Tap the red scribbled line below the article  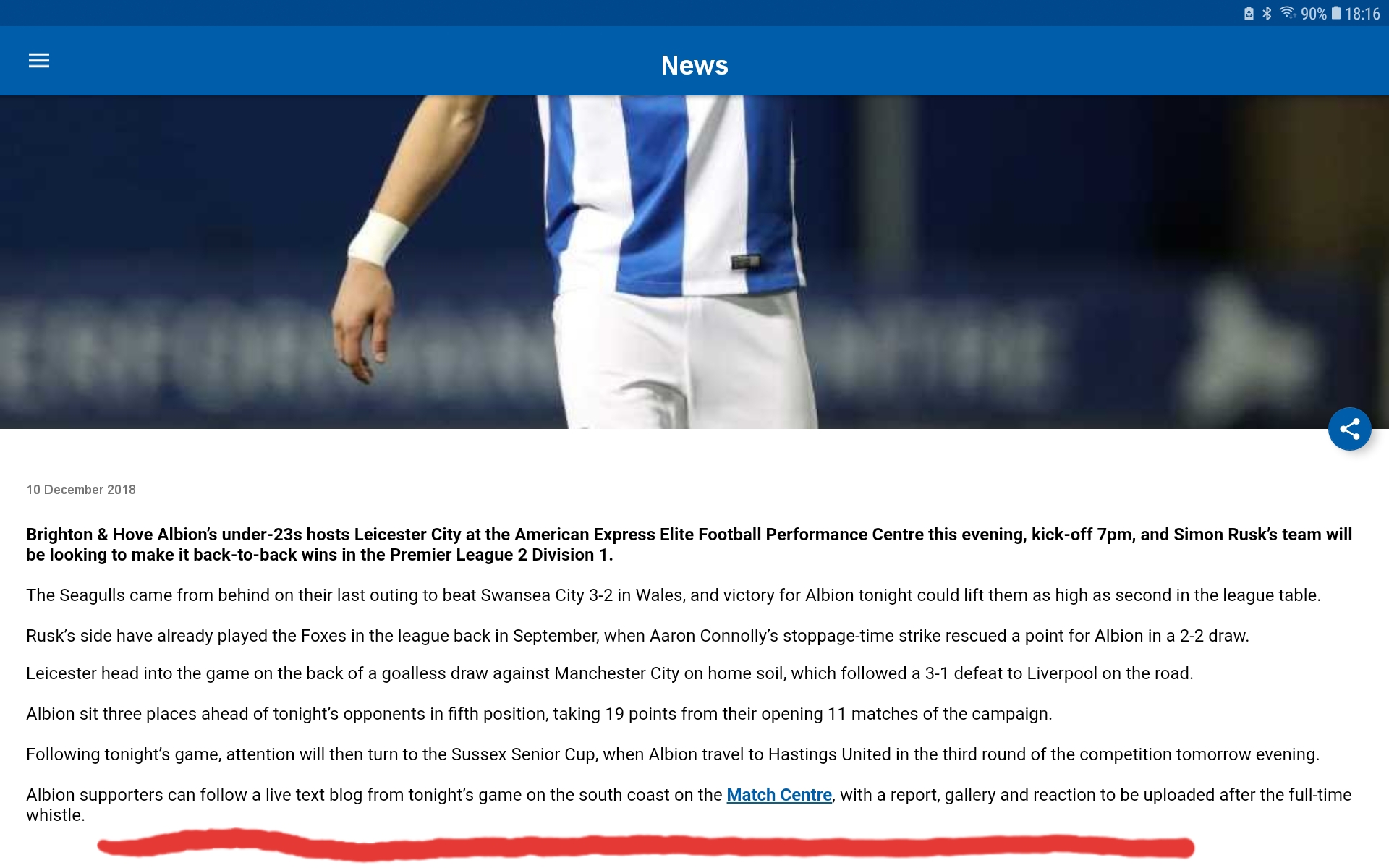[645, 846]
